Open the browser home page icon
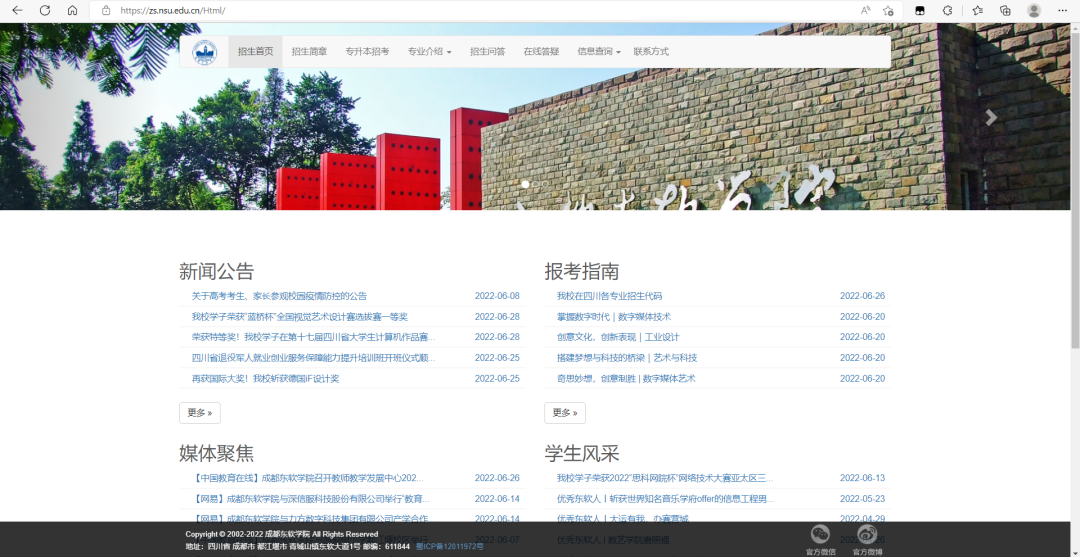 [x=72, y=10]
